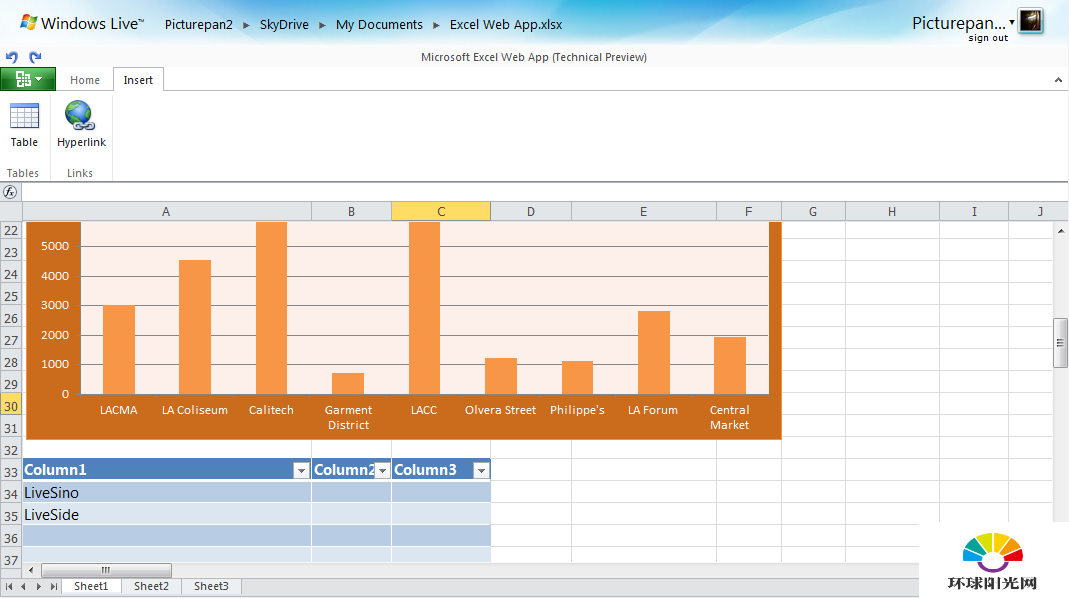Select row 34 header
Image resolution: width=1069 pixels, height=599 pixels.
tap(11, 494)
